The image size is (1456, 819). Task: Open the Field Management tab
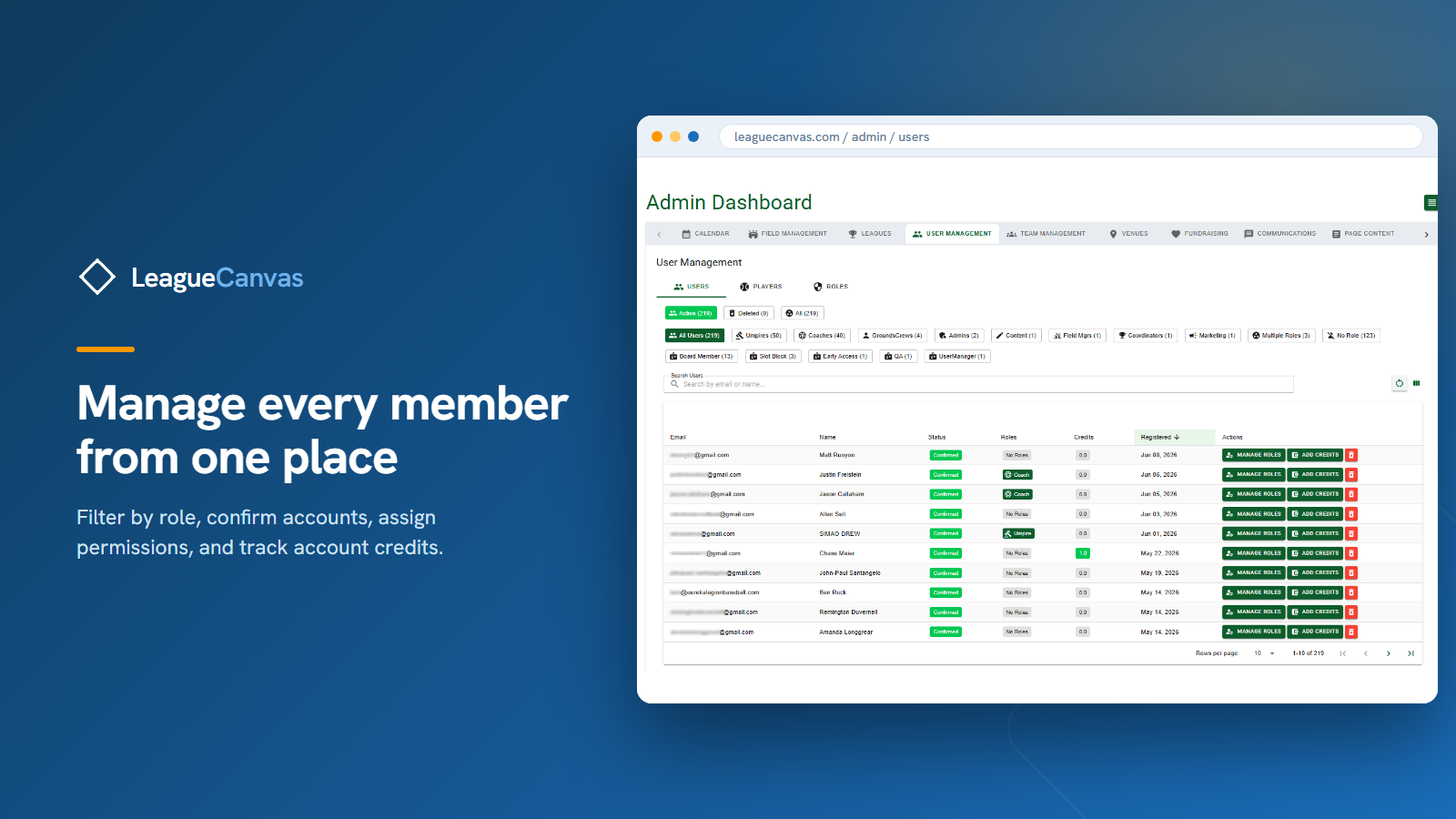point(788,234)
